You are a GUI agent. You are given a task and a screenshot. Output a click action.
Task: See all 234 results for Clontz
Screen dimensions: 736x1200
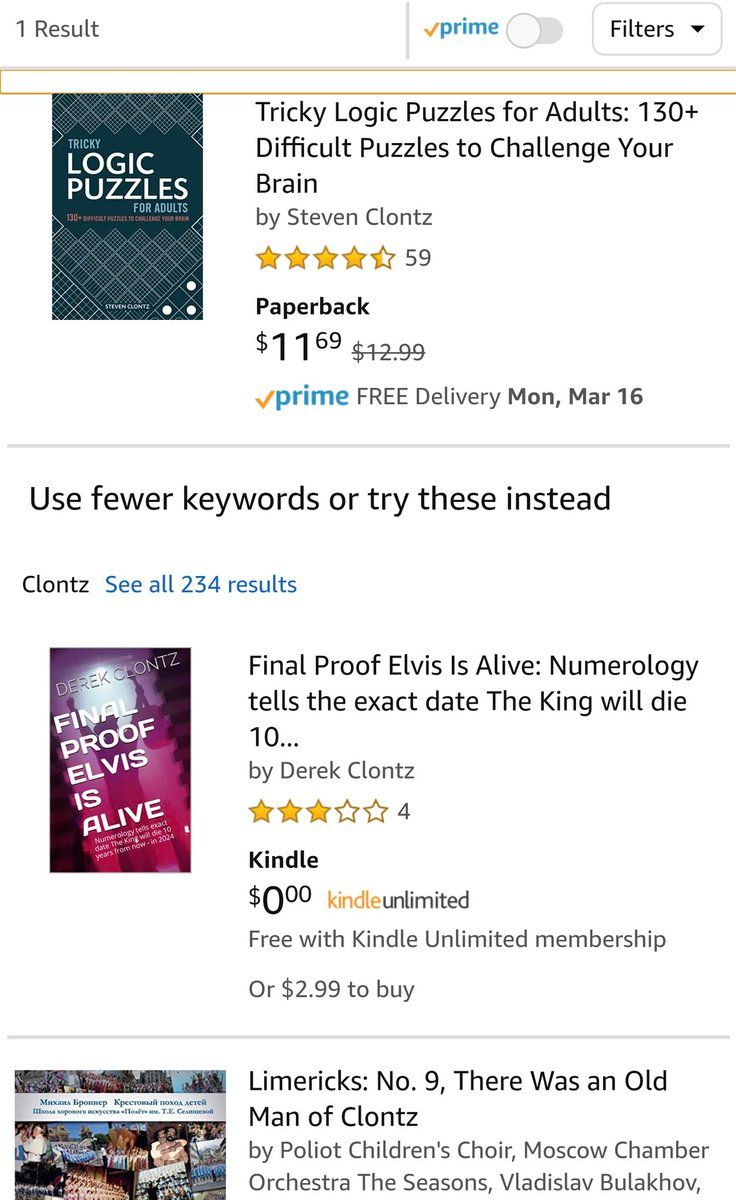pyautogui.click(x=201, y=585)
